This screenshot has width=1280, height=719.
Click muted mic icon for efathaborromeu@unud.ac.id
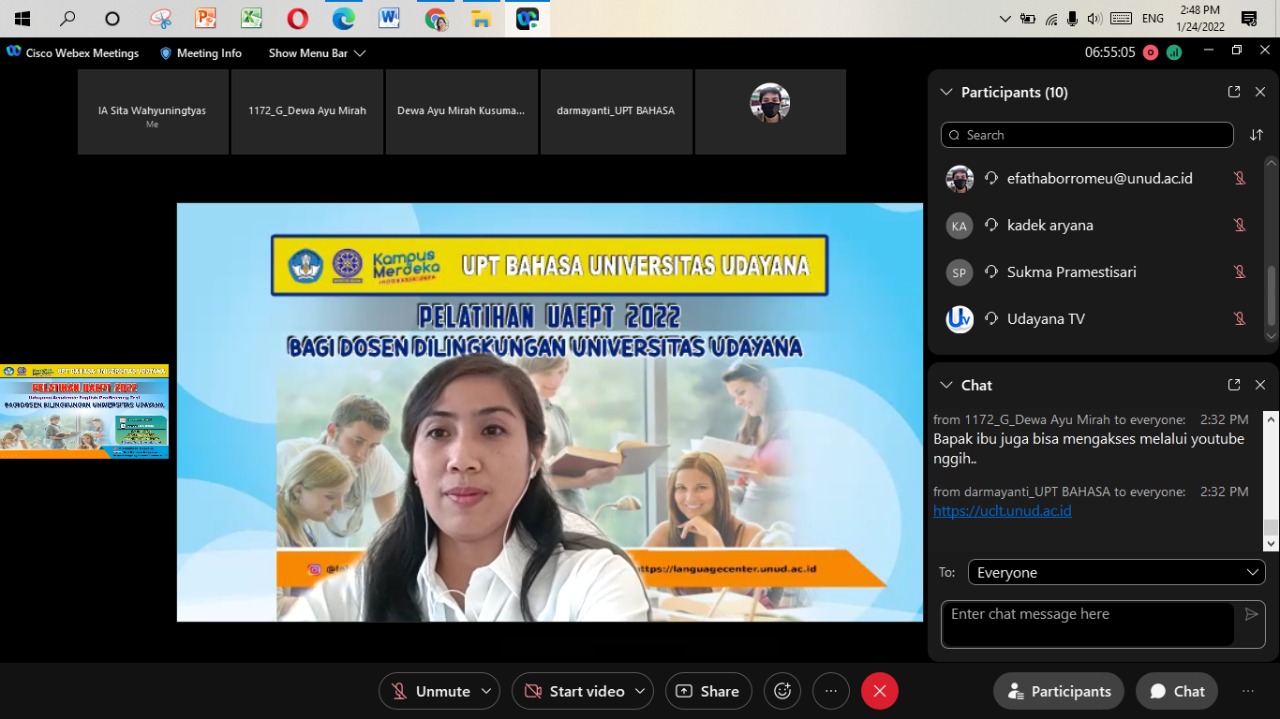click(1240, 178)
